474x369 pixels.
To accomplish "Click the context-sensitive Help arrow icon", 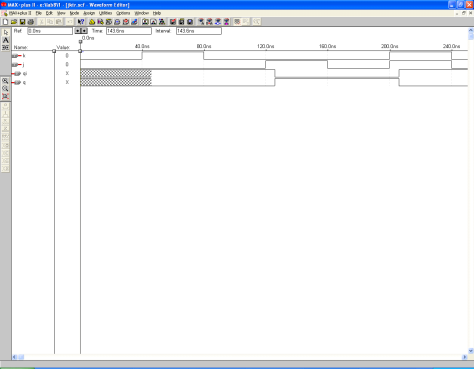I will pyautogui.click(x=81, y=22).
